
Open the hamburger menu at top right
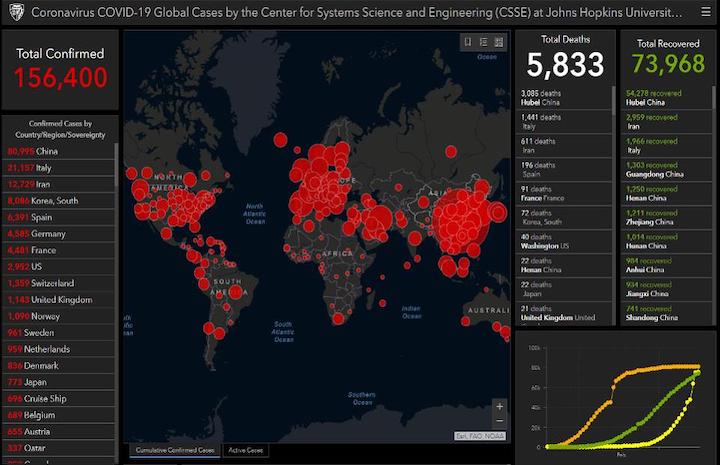[706, 12]
